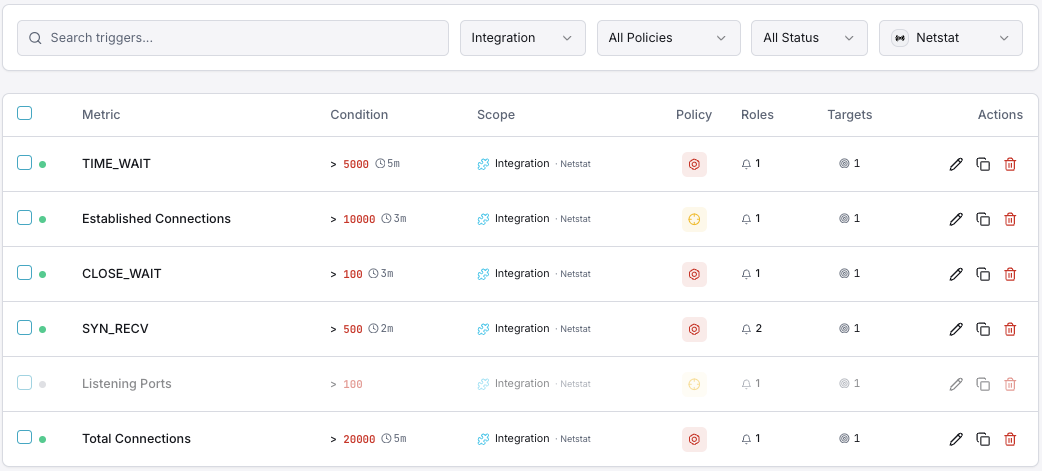The height and width of the screenshot is (471, 1042).
Task: Click the roles bell icon for SYN_RECV
Action: tap(746, 329)
